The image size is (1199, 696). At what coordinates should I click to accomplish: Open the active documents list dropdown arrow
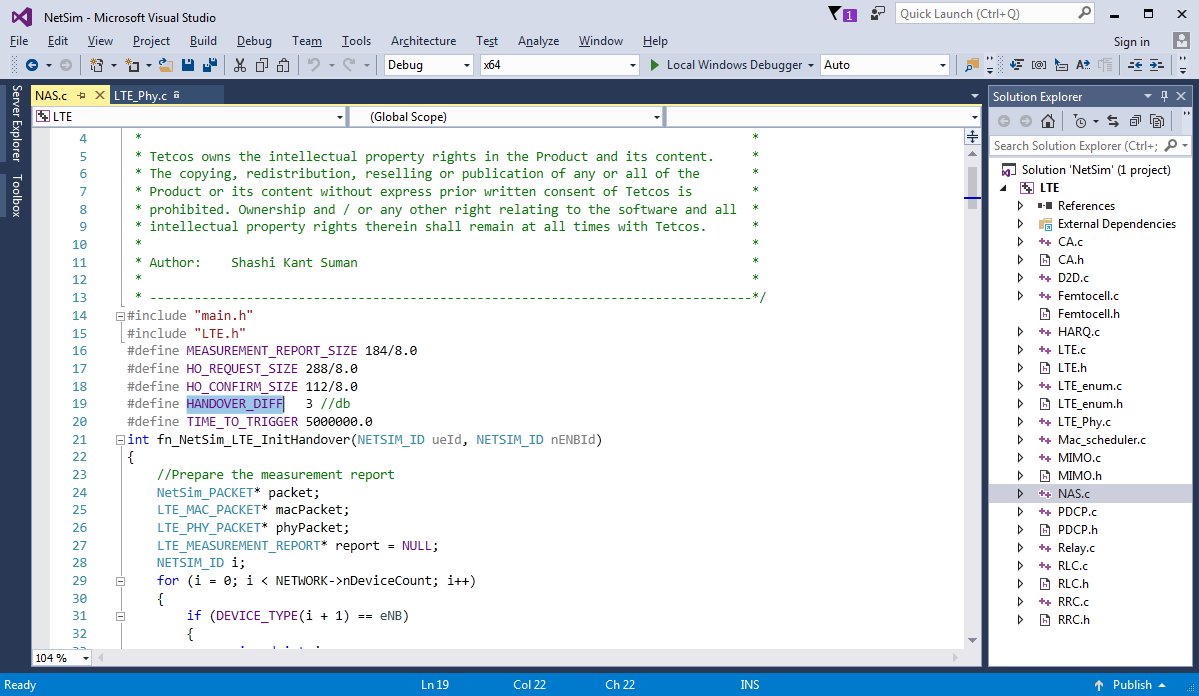[974, 96]
